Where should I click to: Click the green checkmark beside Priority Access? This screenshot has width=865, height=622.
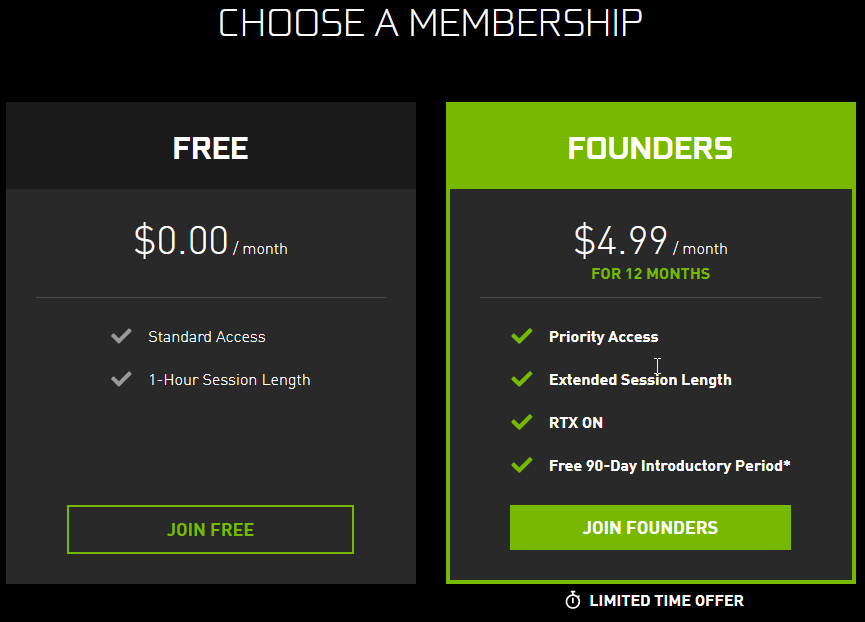[x=521, y=337]
